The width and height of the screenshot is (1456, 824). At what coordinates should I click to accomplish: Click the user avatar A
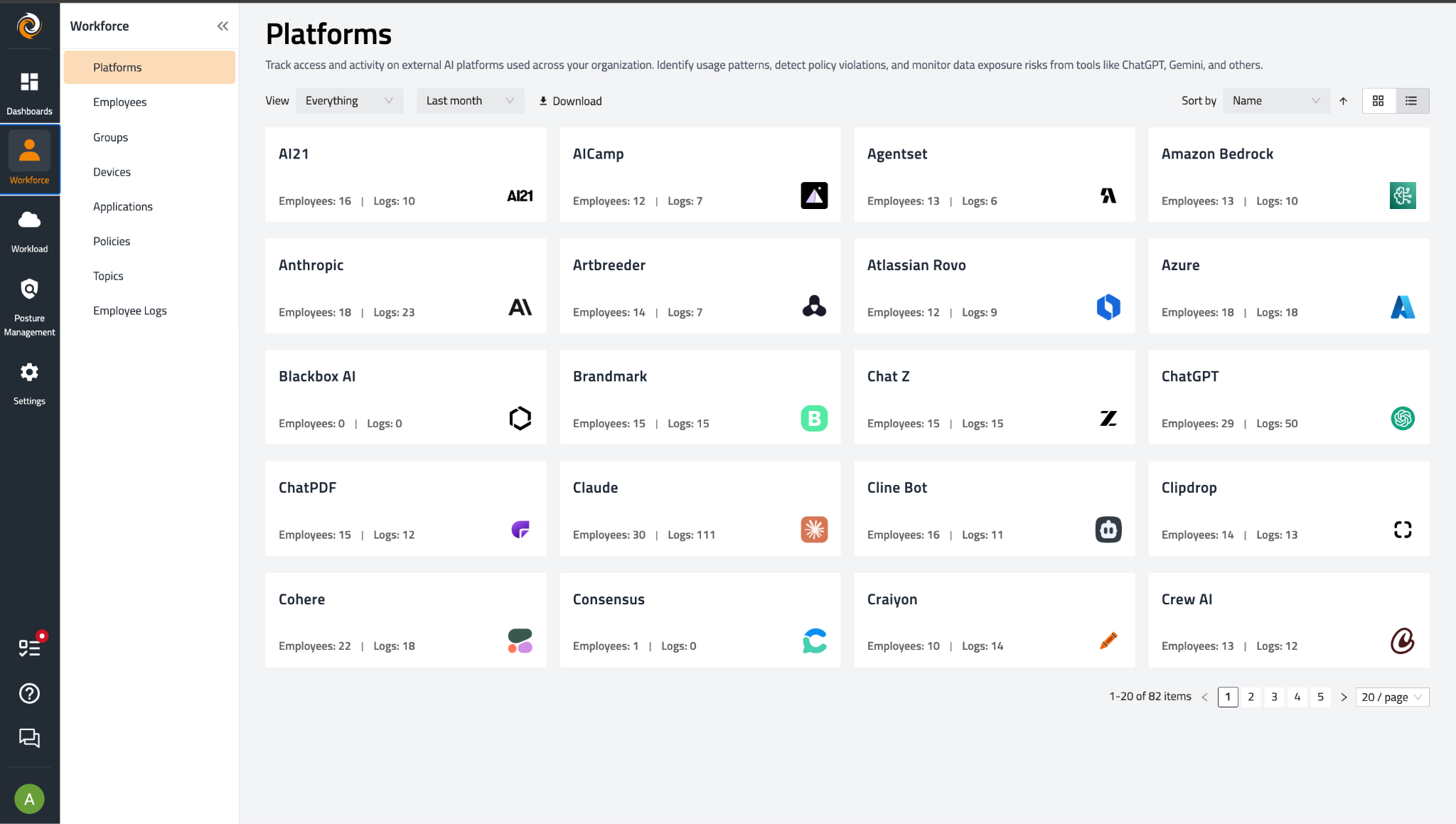click(29, 799)
